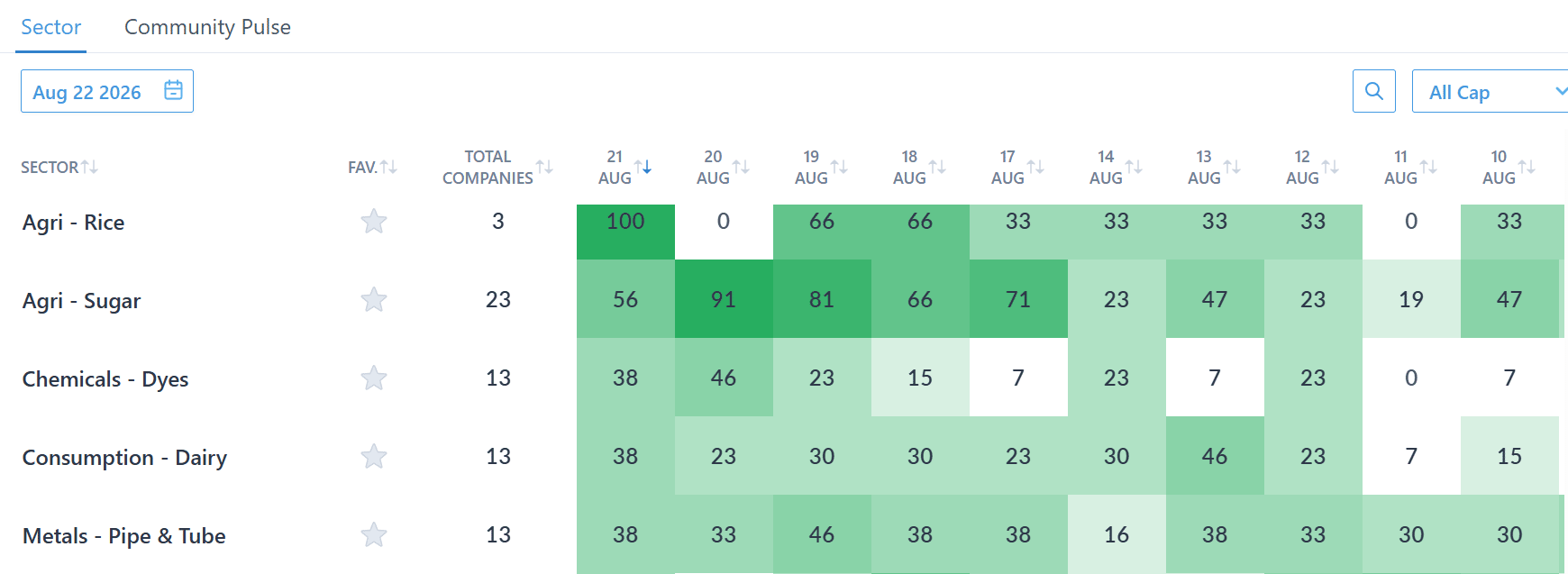Switch to the Community Pulse tab
The image size is (1568, 574).
tap(207, 27)
